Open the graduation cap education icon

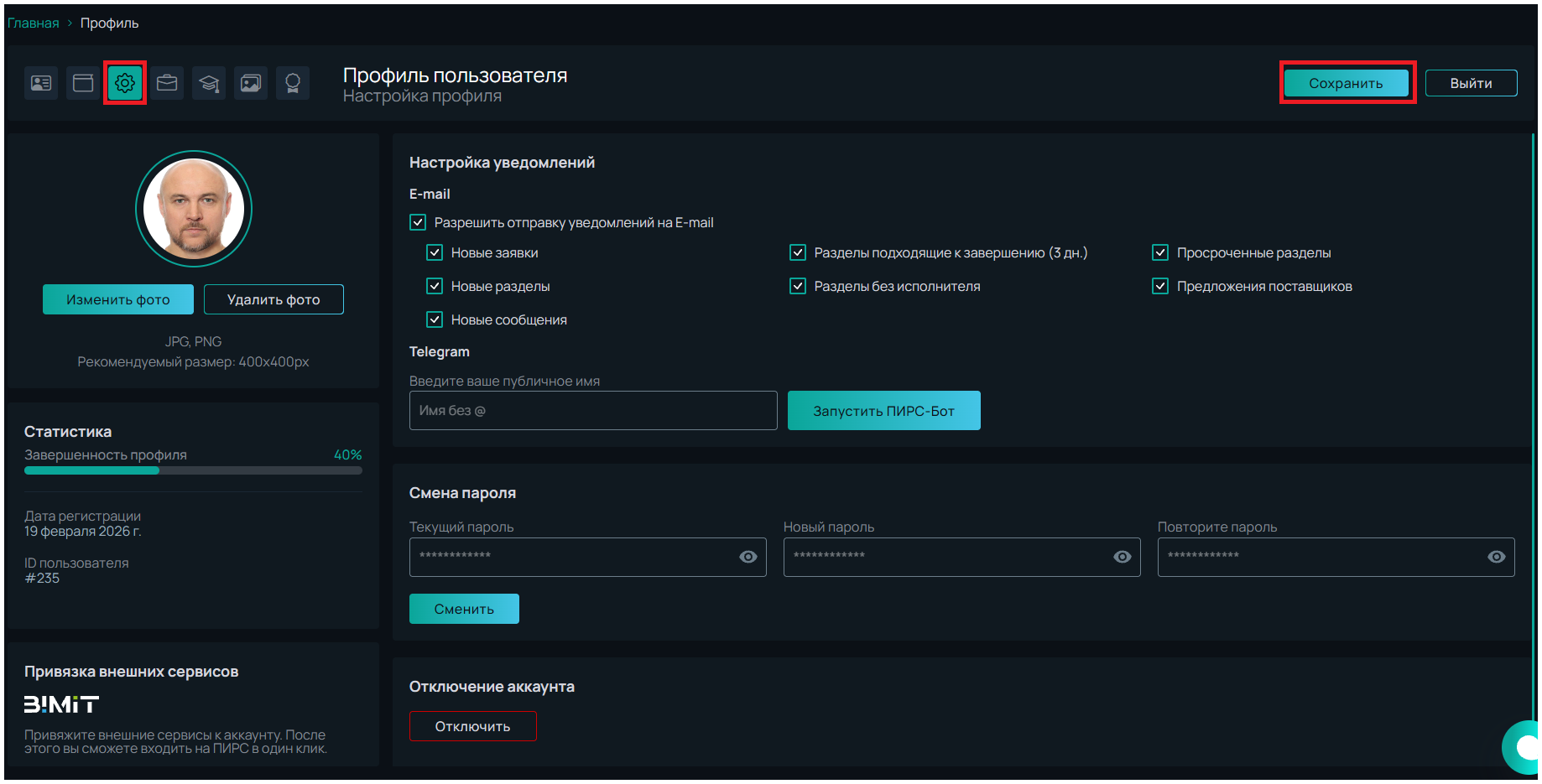[209, 83]
